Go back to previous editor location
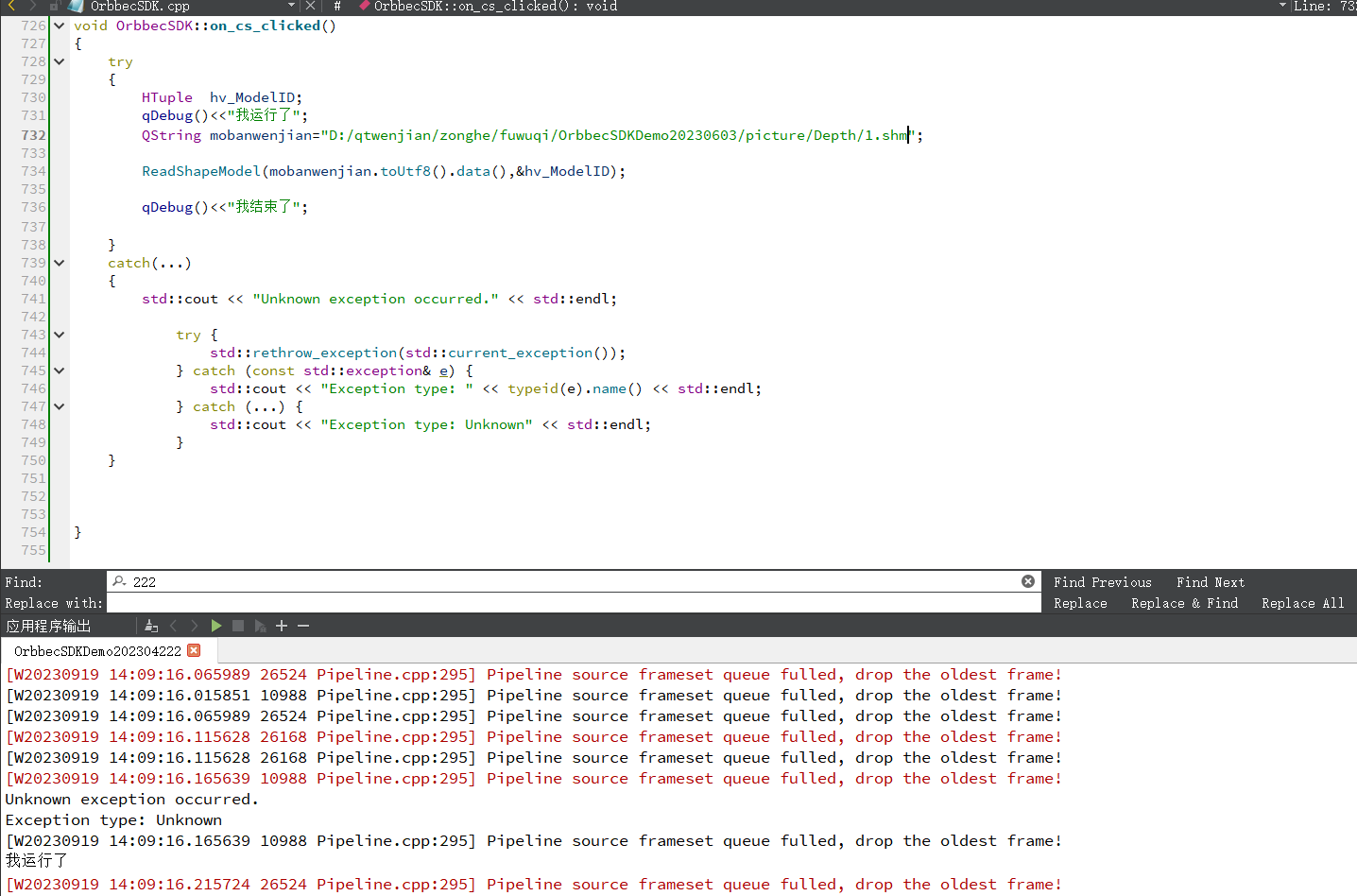 point(11,6)
